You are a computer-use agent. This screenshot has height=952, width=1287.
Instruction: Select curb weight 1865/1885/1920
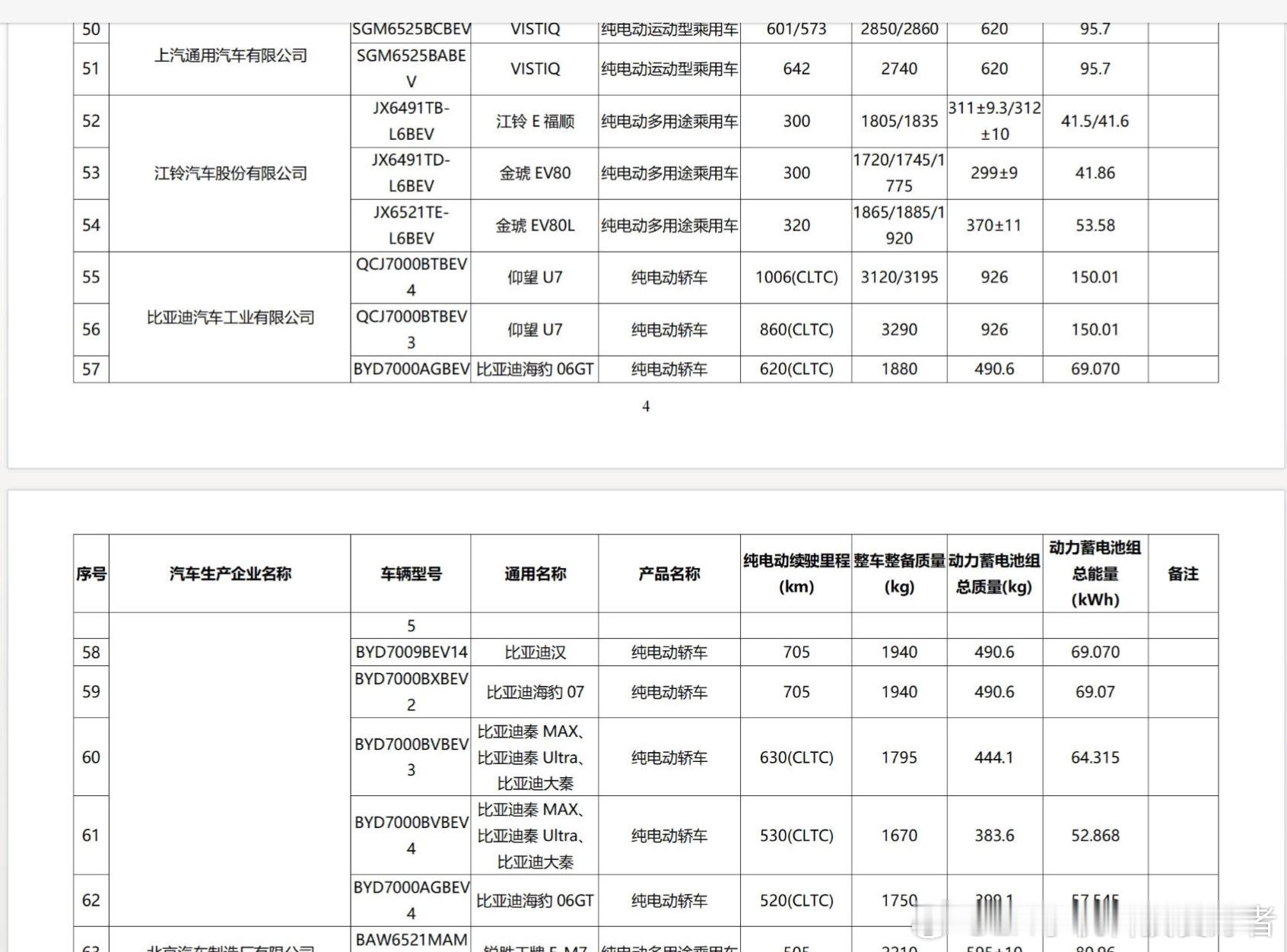pos(899,225)
